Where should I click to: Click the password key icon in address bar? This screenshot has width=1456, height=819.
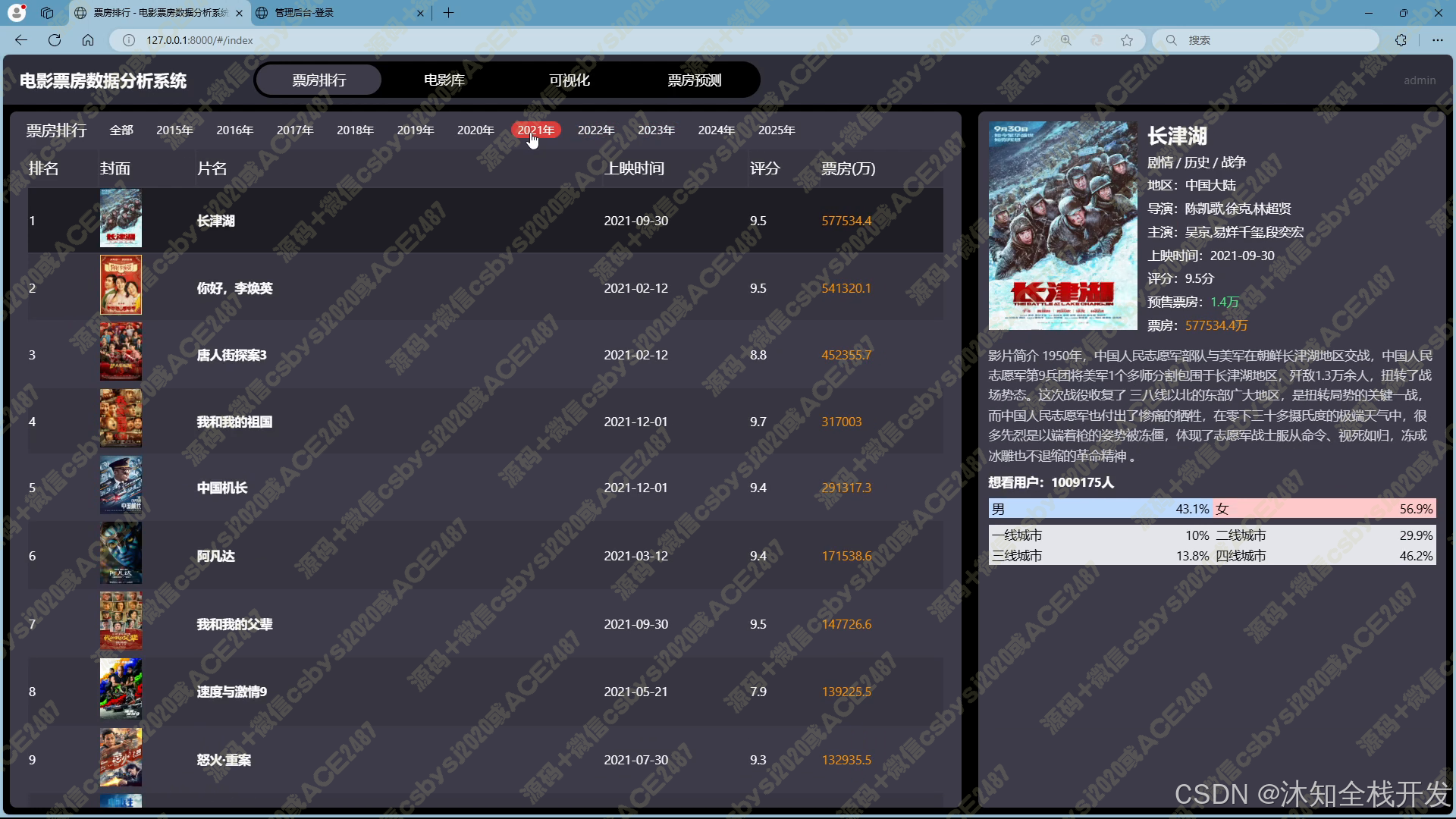point(1035,40)
